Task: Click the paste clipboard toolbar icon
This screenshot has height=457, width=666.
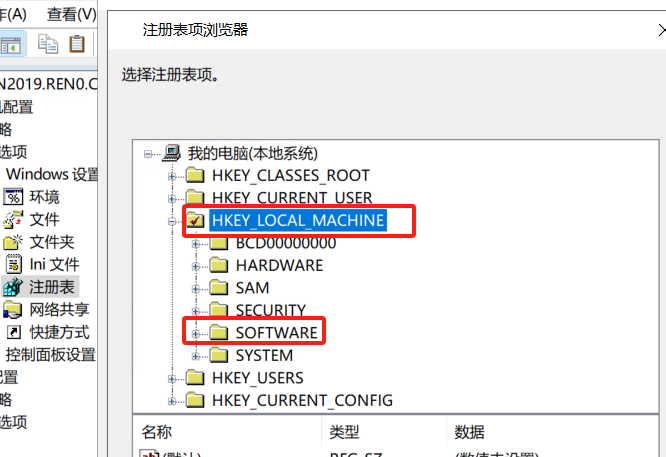Action: point(76,44)
